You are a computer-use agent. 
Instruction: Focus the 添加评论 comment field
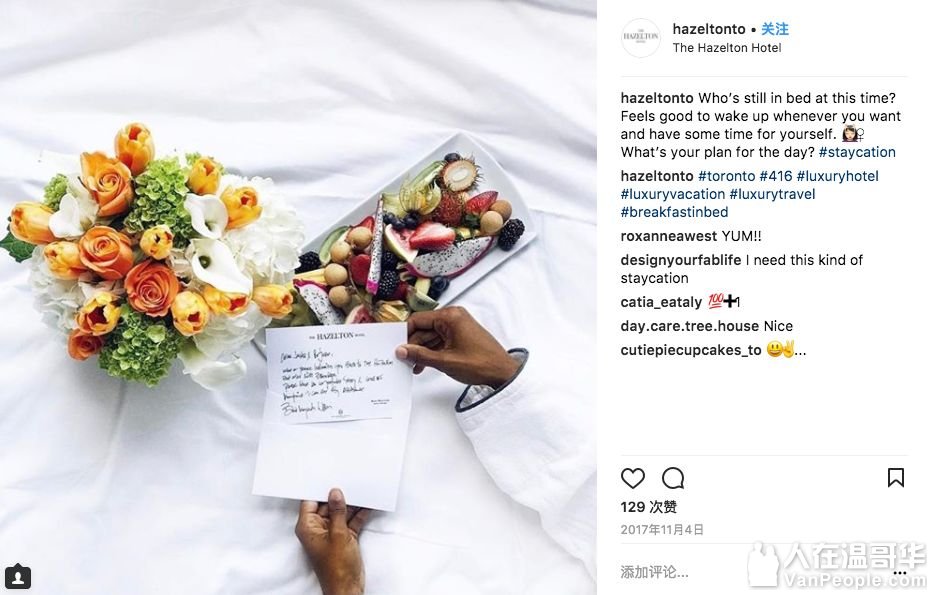coord(749,572)
